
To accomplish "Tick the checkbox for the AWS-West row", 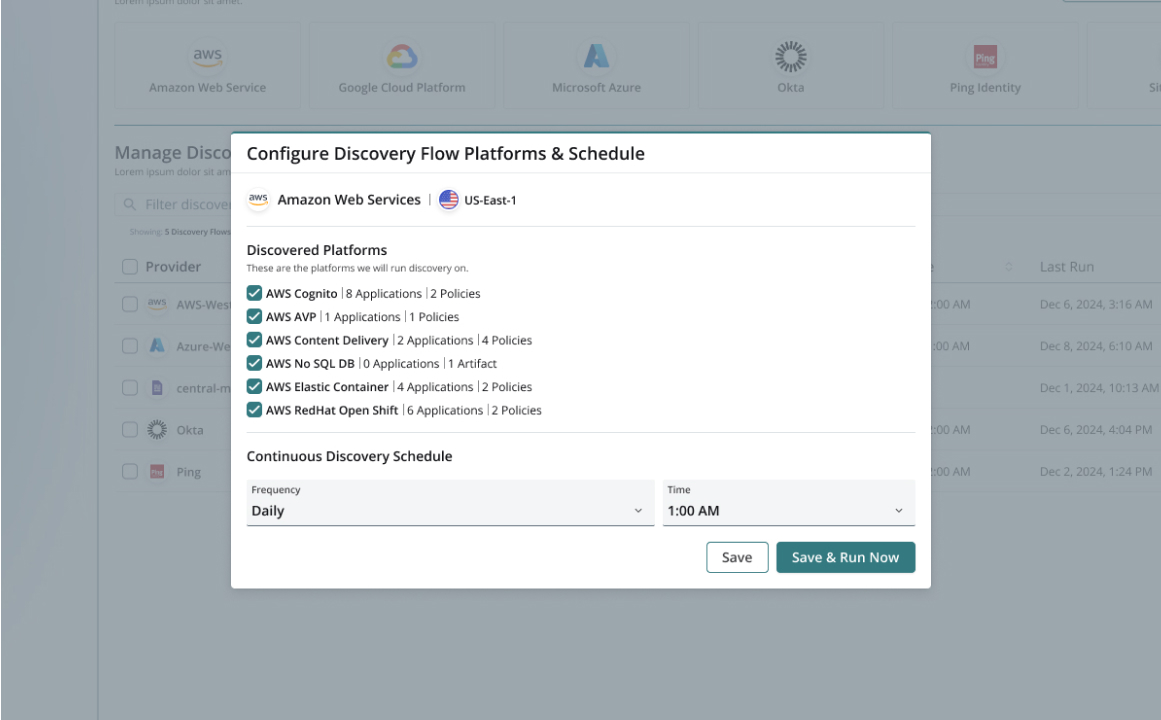I will (130, 304).
